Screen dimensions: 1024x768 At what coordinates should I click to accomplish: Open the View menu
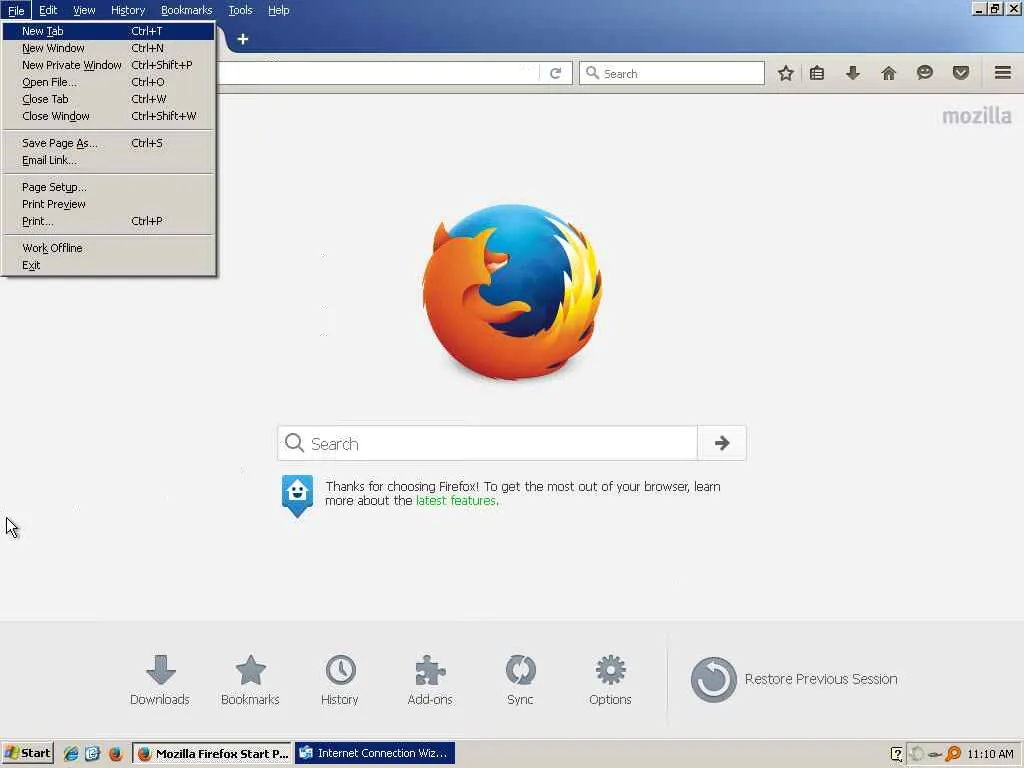[84, 10]
